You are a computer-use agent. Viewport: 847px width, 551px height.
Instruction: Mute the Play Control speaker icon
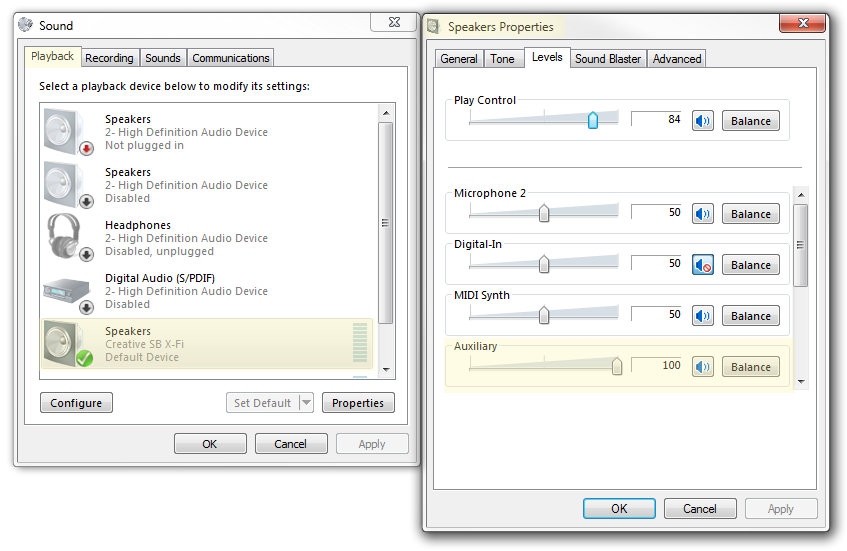(702, 120)
